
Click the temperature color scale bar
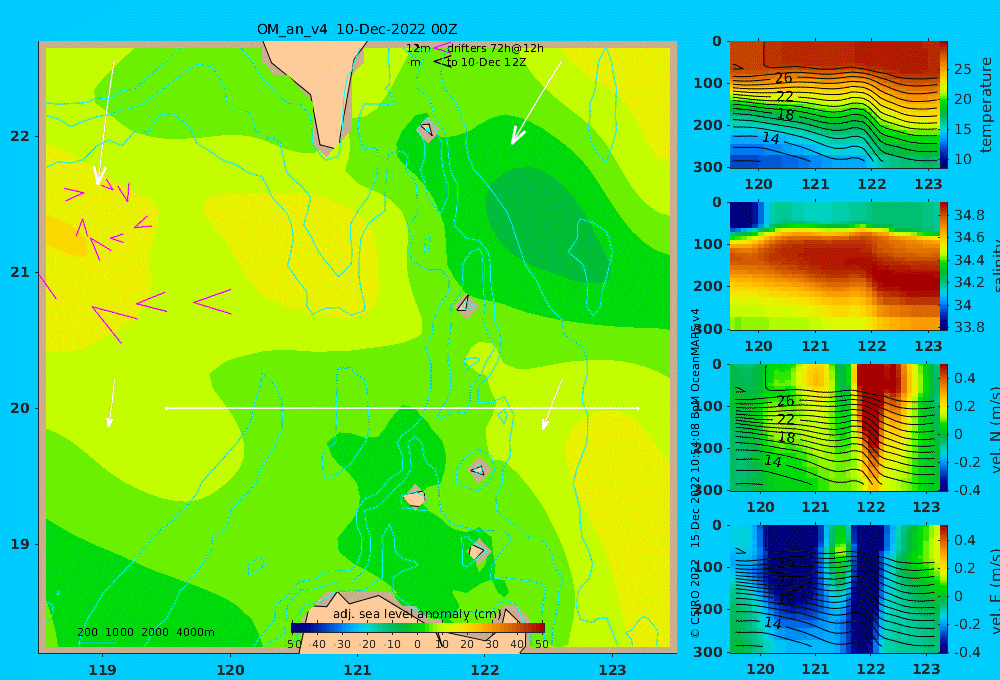click(943, 105)
